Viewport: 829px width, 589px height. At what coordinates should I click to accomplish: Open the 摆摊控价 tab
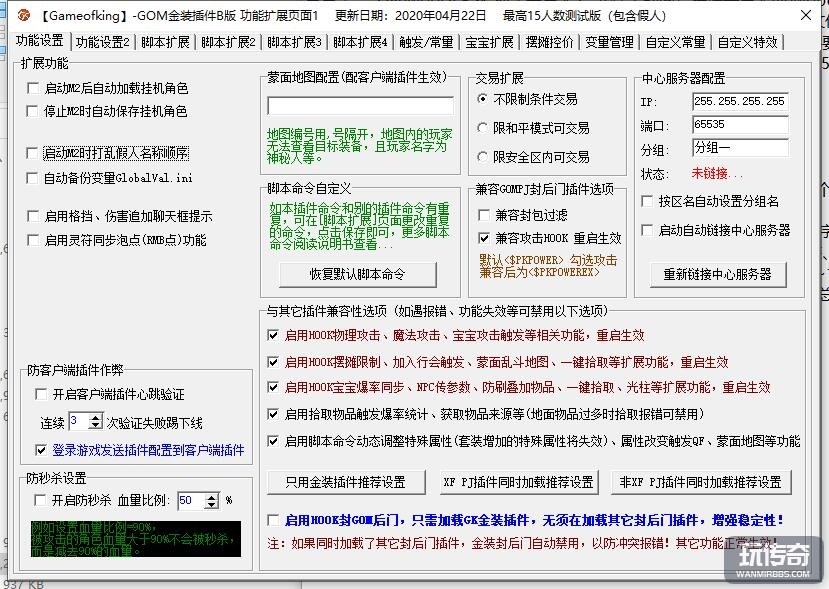click(x=549, y=42)
